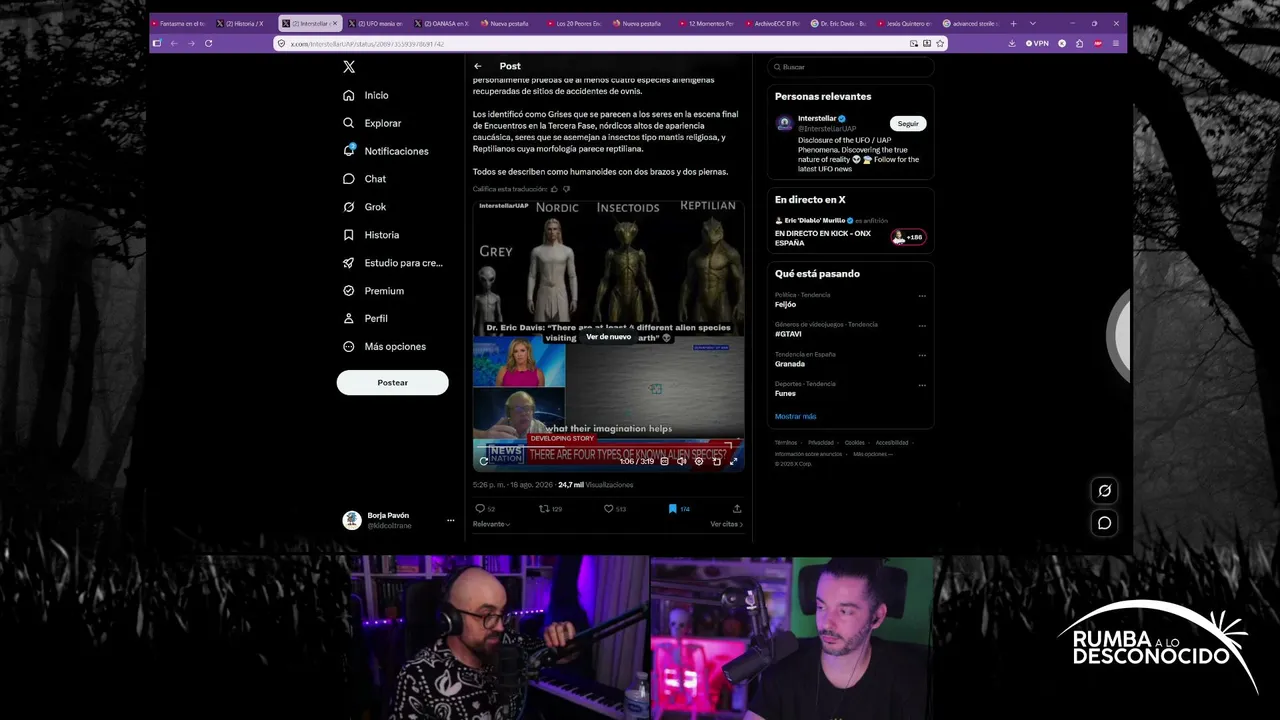Mute the video with the speaker icon
Viewport: 1280px width, 720px height.
pyautogui.click(x=681, y=461)
